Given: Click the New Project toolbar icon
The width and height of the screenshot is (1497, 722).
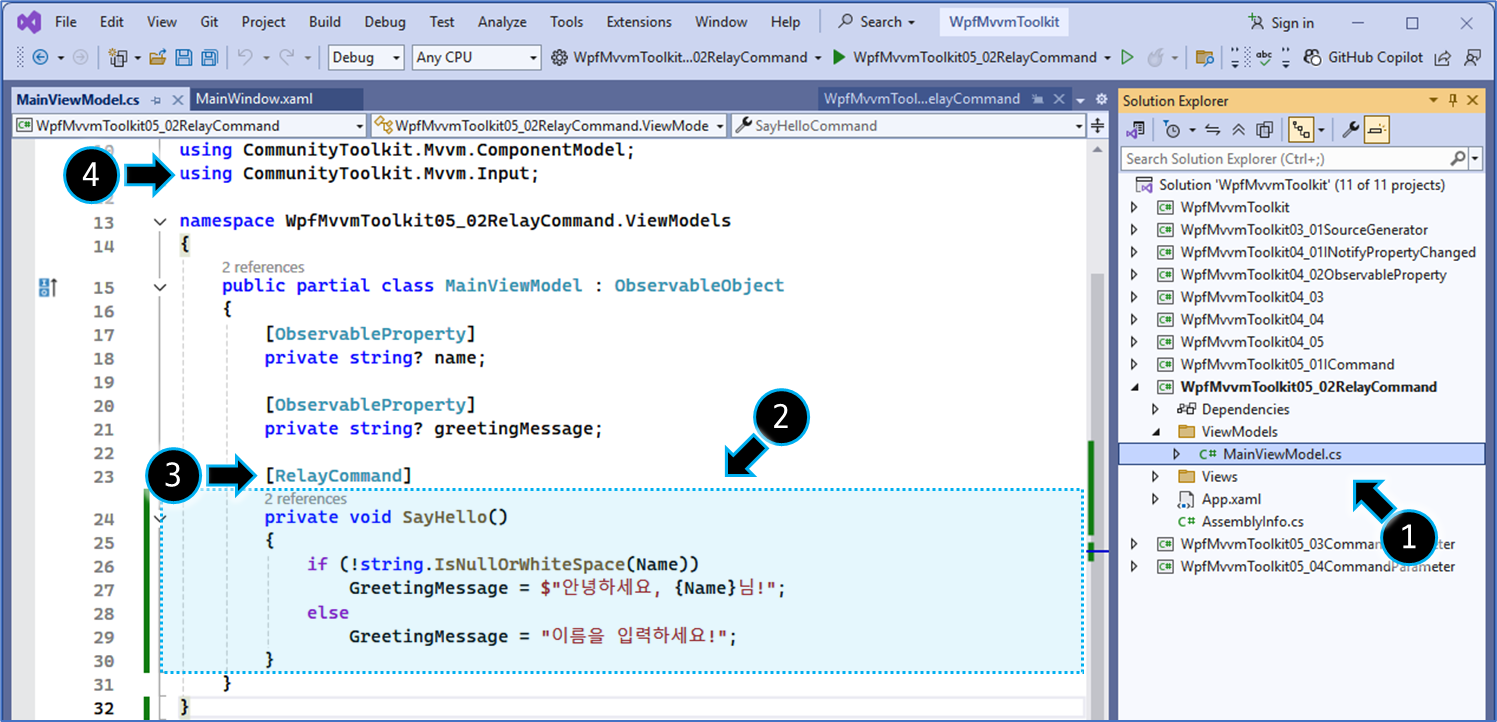Looking at the screenshot, I should (x=118, y=58).
